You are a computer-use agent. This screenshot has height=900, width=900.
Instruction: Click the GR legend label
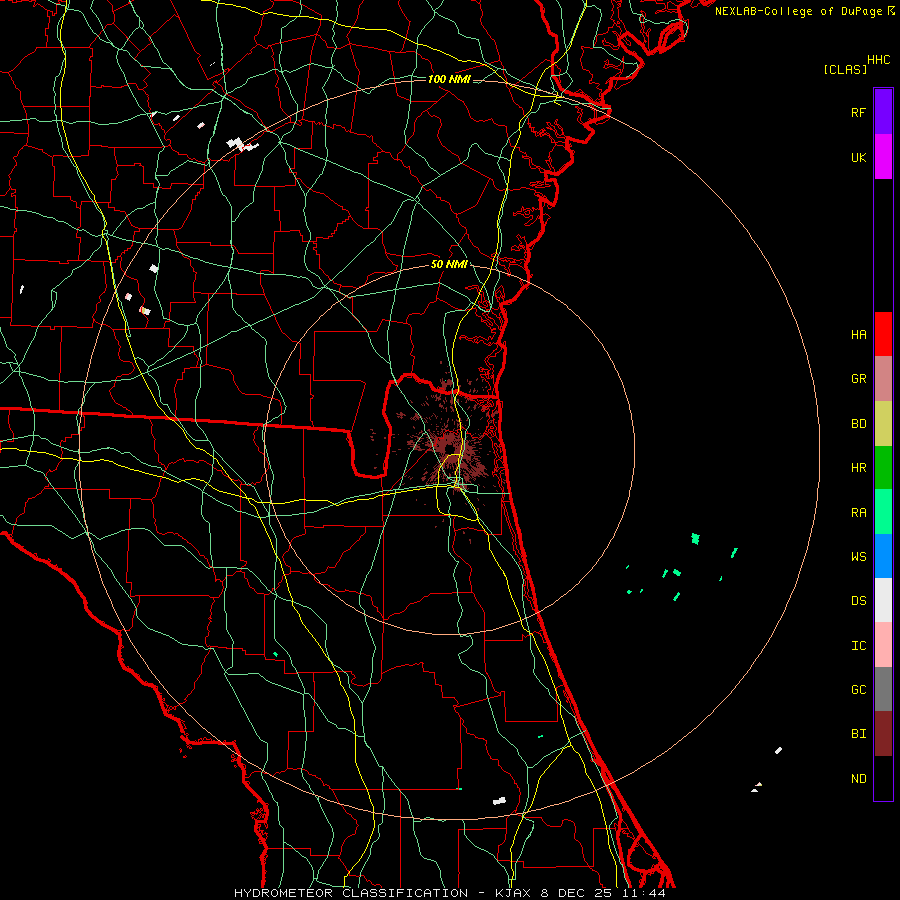pos(858,379)
